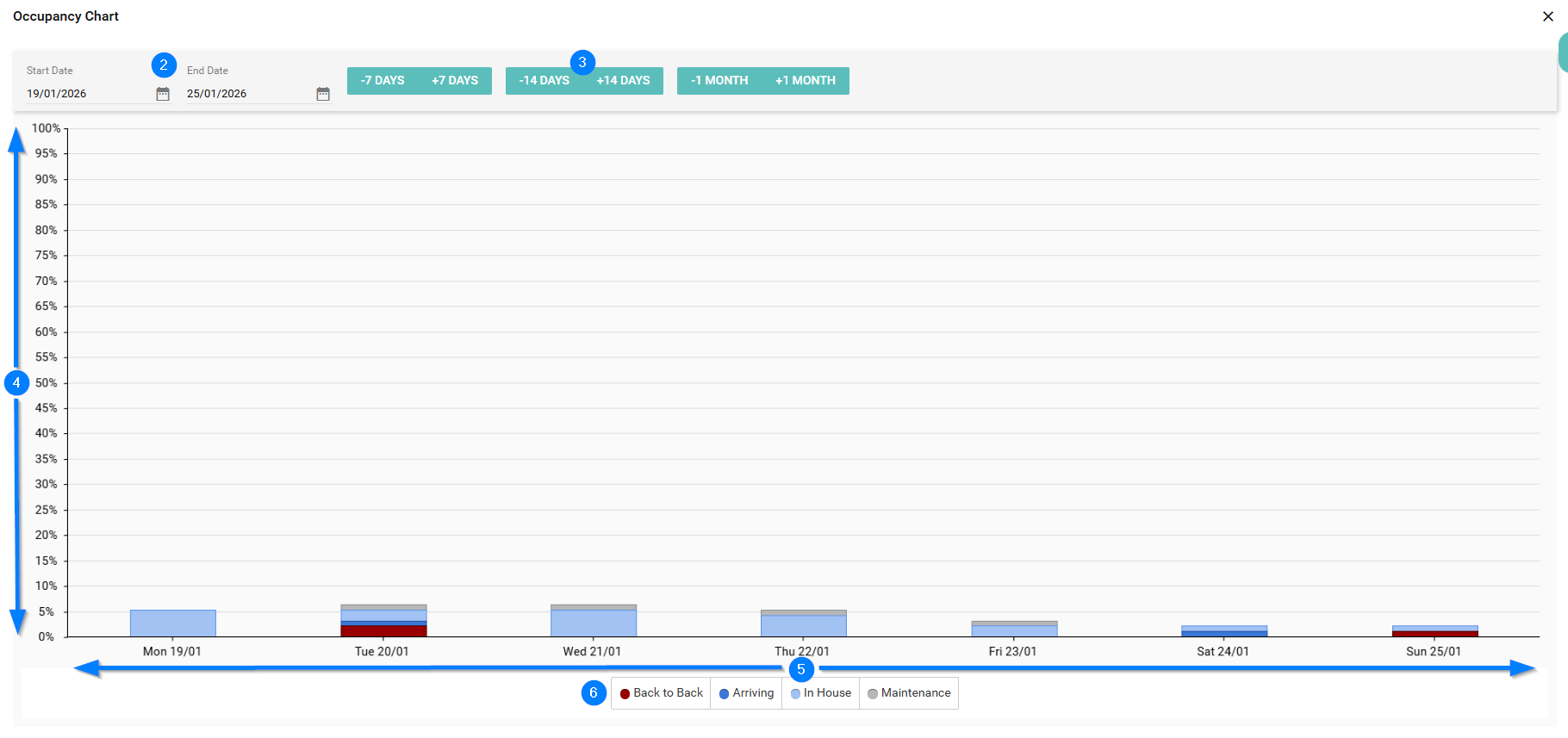Click the red Back to Back bar on Tue 20/01
This screenshot has width=1568, height=738.
click(383, 631)
